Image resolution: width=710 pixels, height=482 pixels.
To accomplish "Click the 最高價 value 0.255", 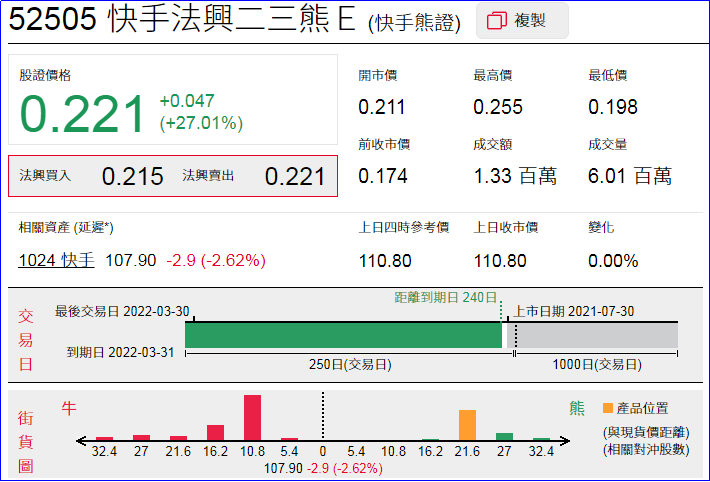I will tap(498, 107).
